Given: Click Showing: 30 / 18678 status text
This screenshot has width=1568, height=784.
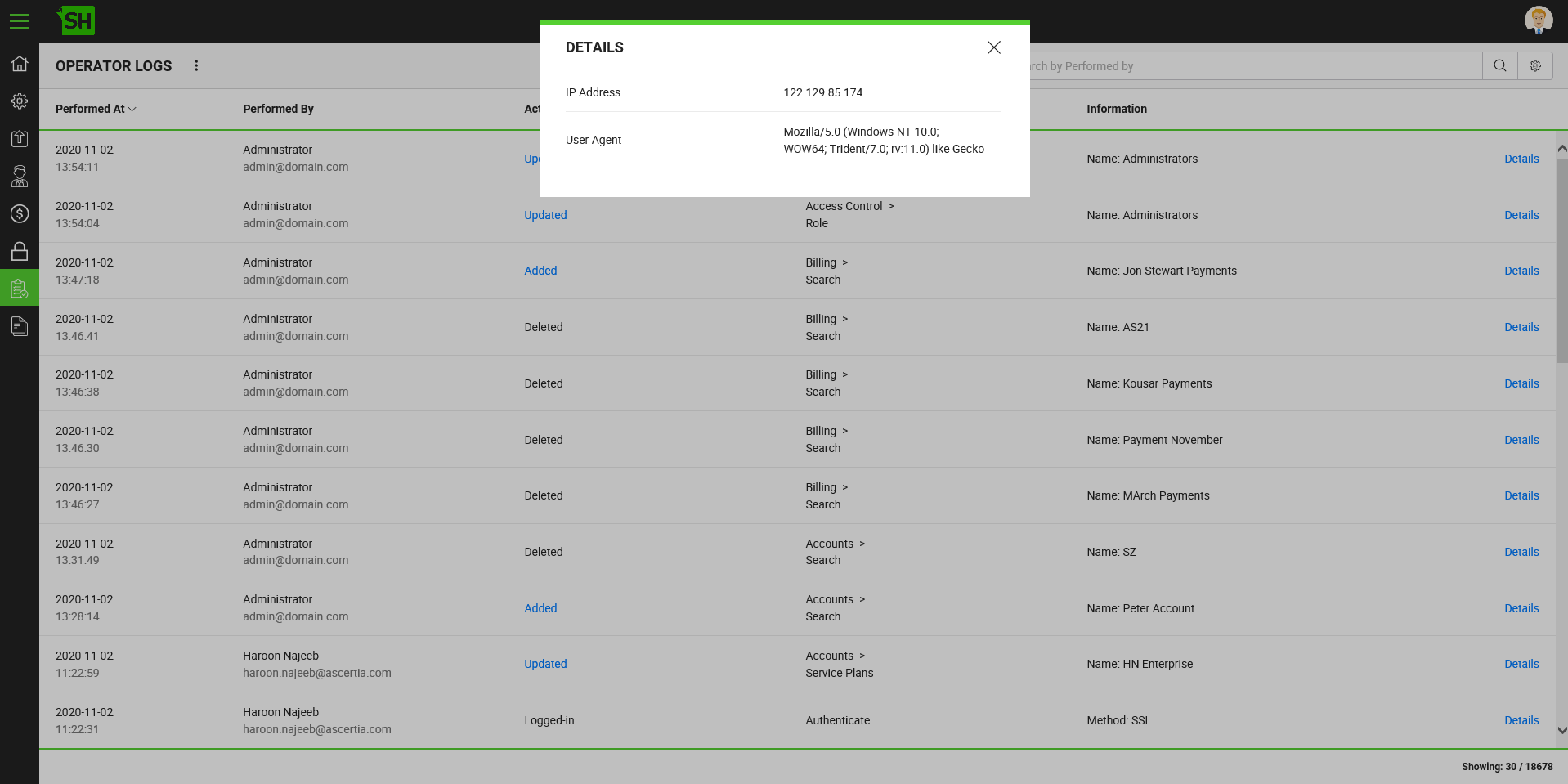Looking at the screenshot, I should point(1508,767).
